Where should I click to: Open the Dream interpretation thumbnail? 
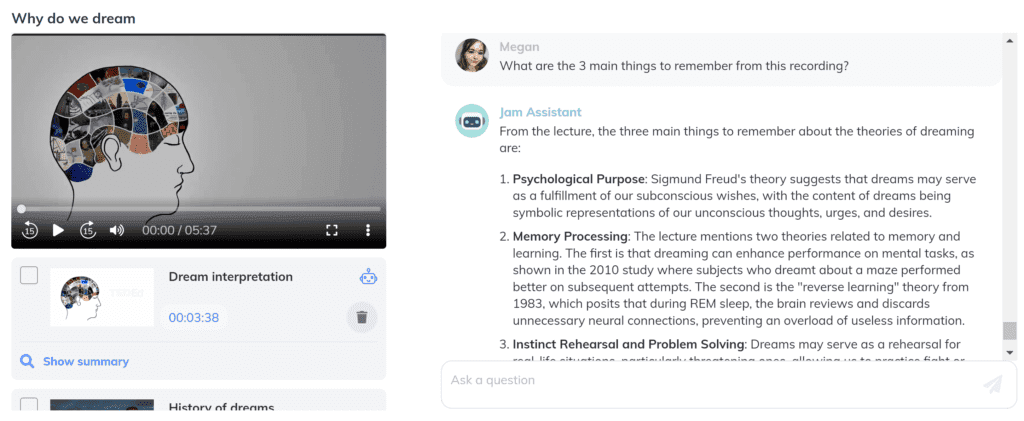click(x=102, y=297)
